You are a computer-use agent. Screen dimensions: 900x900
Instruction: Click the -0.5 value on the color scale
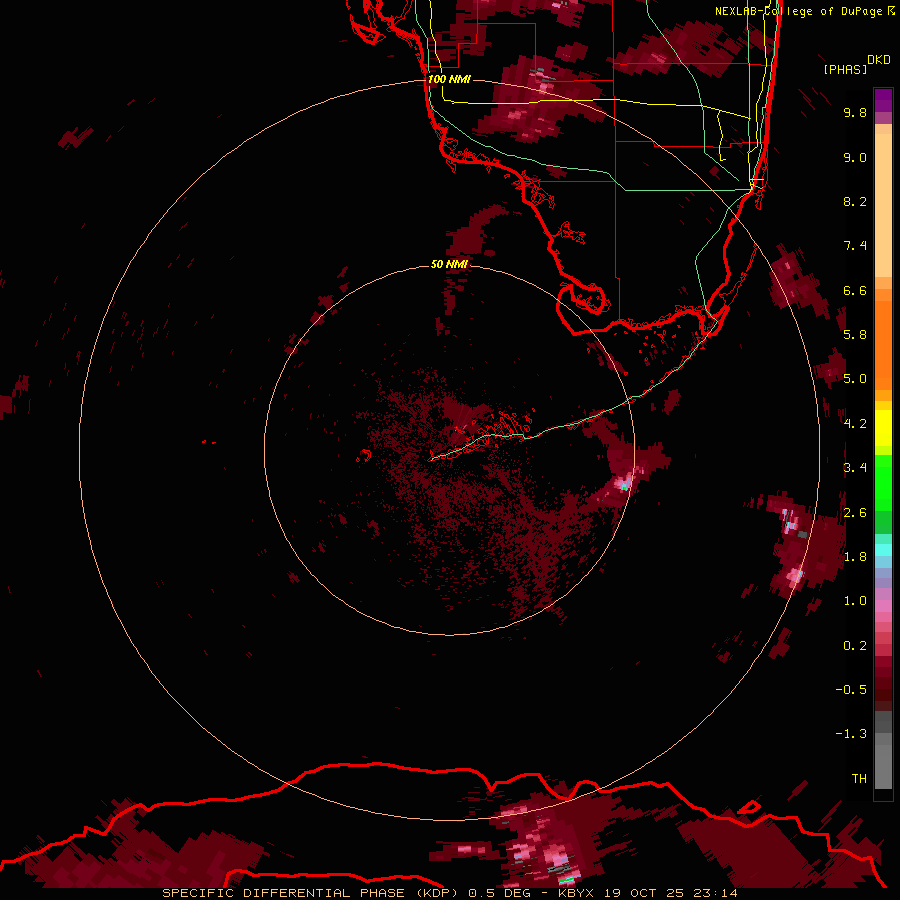point(851,690)
